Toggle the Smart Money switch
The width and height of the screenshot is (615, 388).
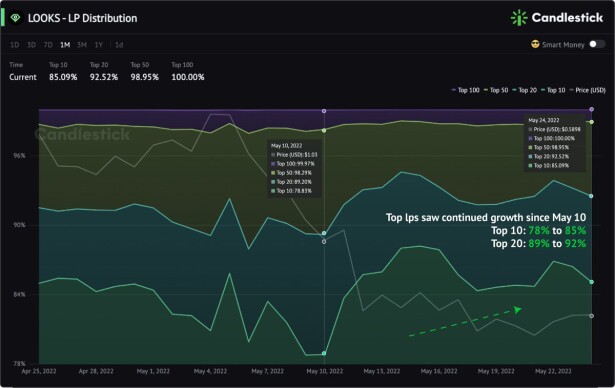597,44
